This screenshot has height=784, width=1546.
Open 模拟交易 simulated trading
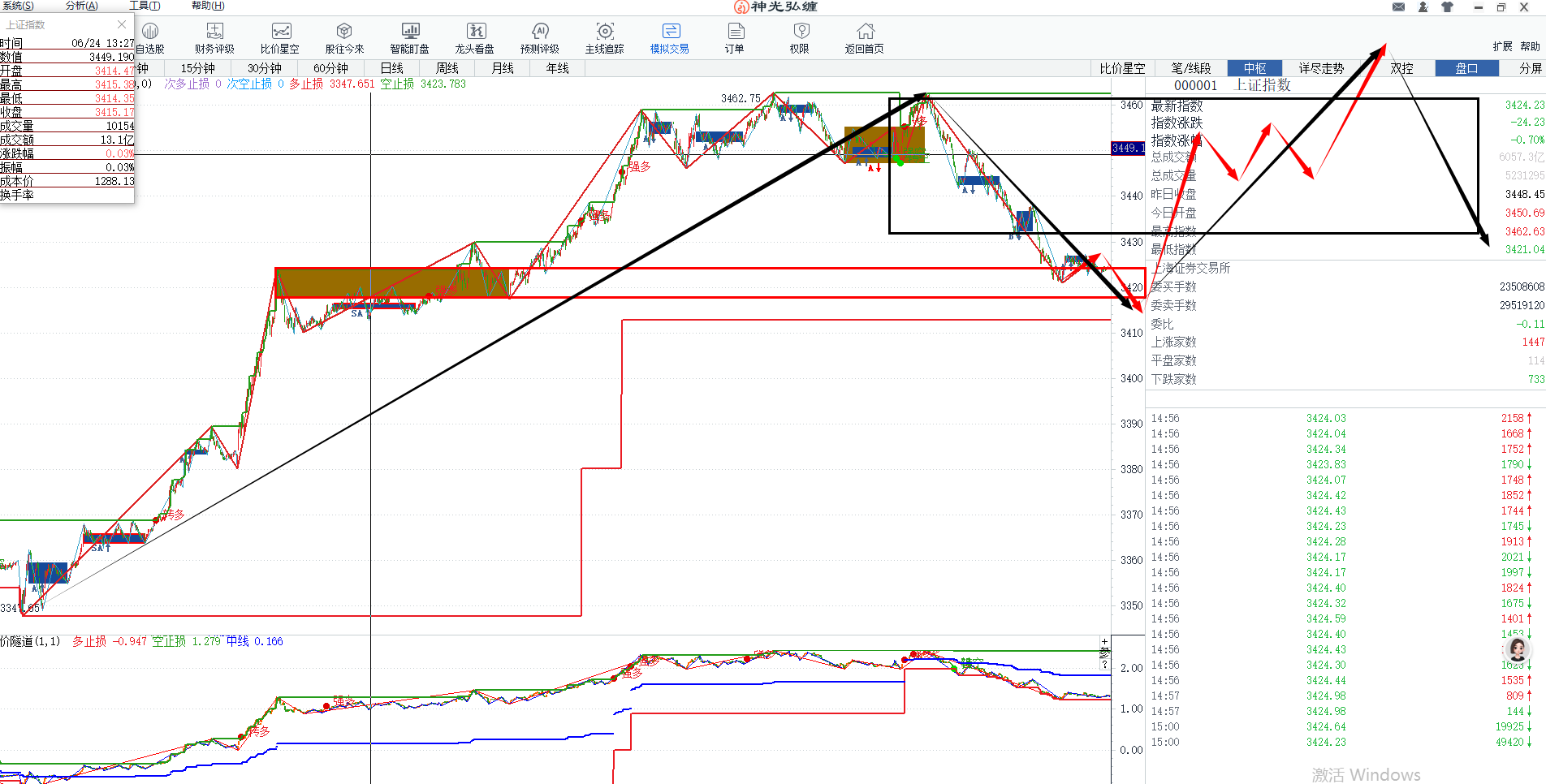(x=670, y=38)
